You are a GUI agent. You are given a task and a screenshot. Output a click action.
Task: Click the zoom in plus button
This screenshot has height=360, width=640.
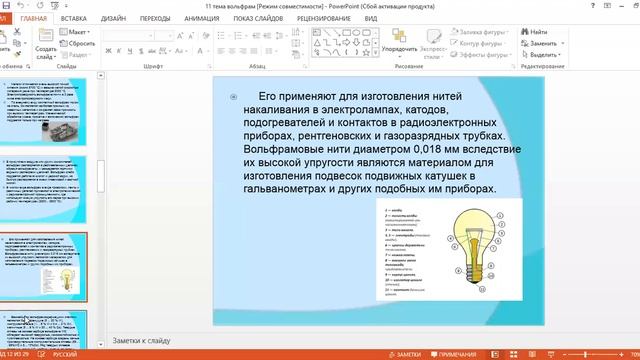click(x=621, y=354)
